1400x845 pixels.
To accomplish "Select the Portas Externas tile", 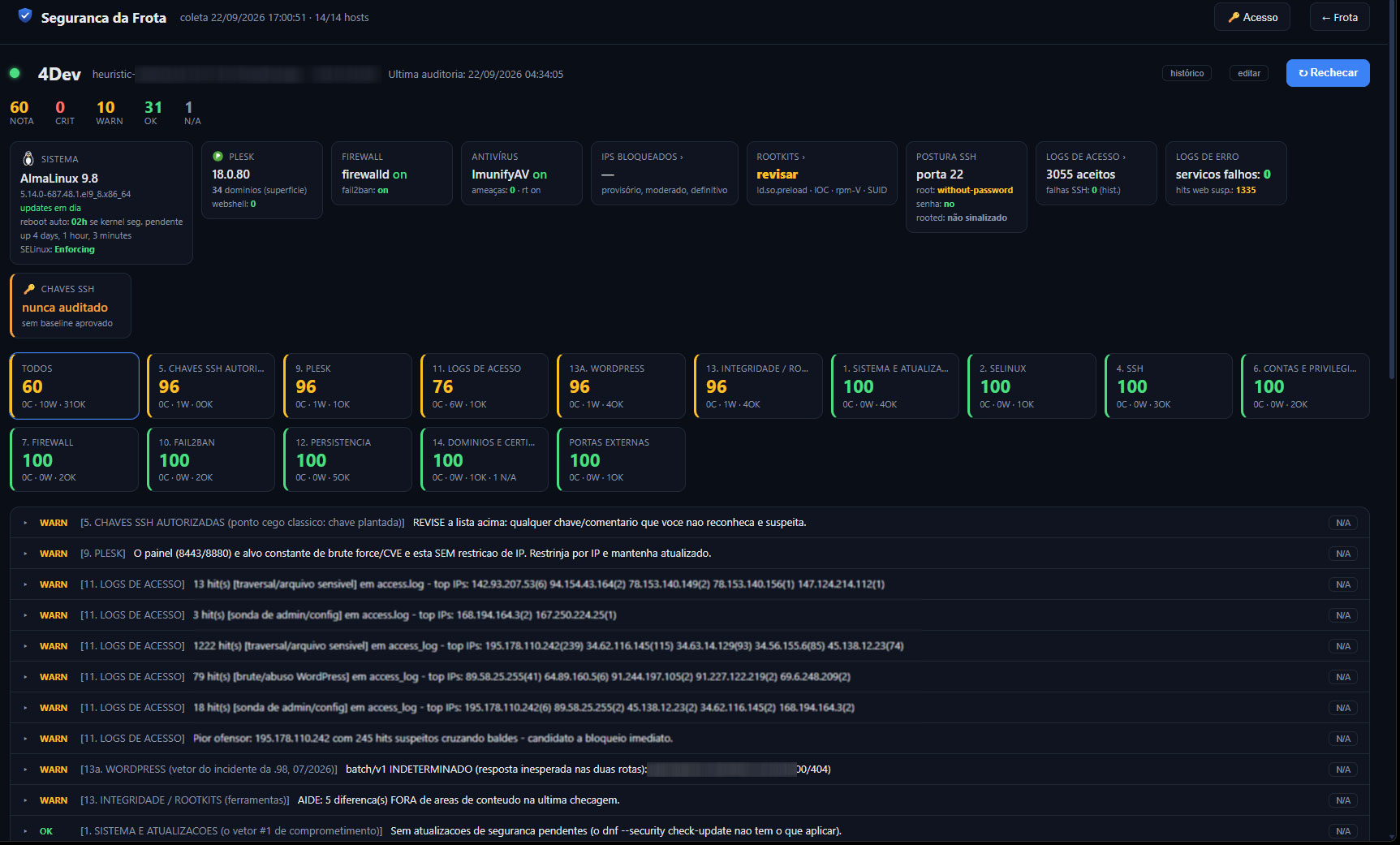I will point(622,459).
